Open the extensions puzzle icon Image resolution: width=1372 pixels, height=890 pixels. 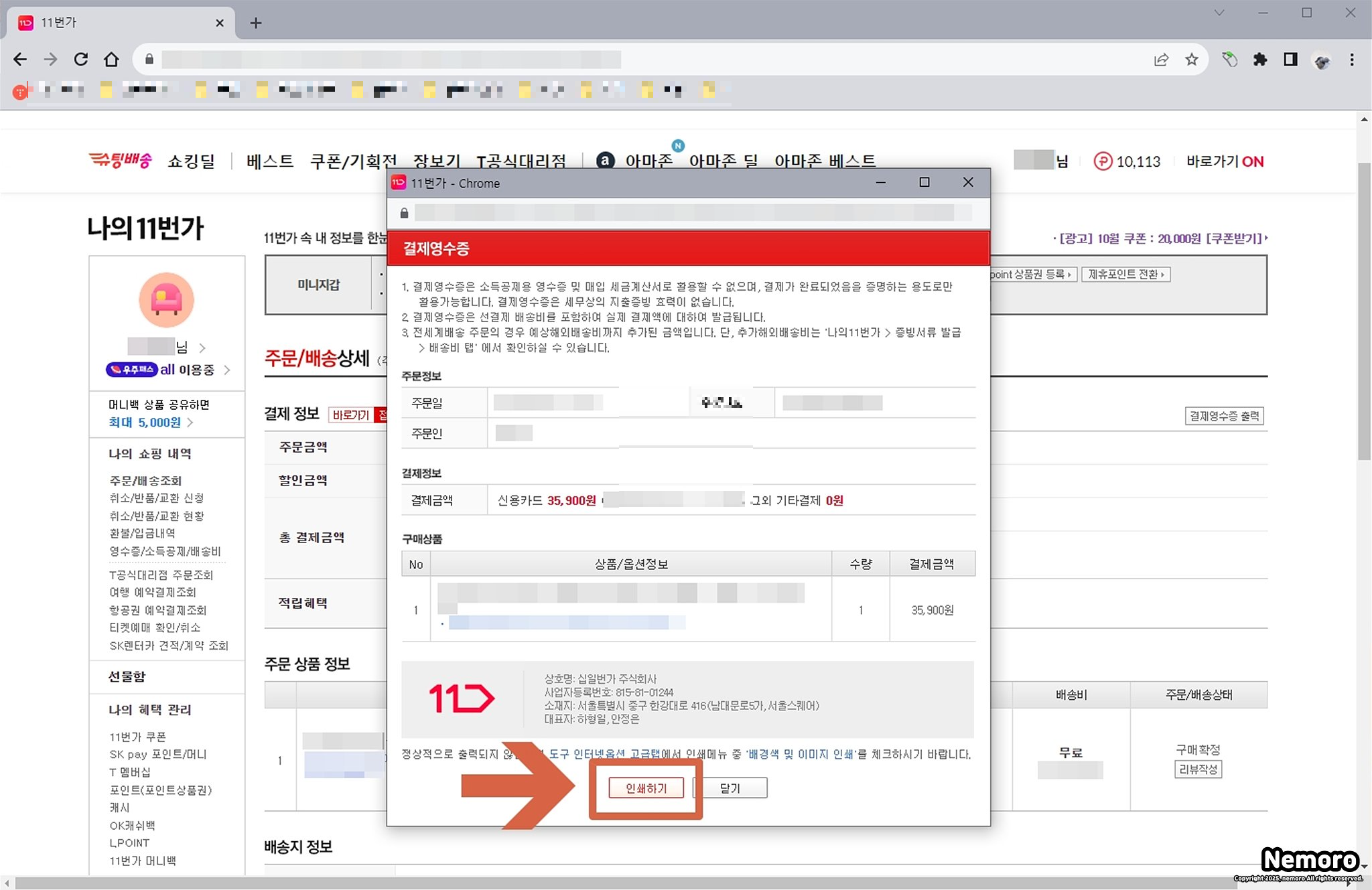pyautogui.click(x=1260, y=60)
